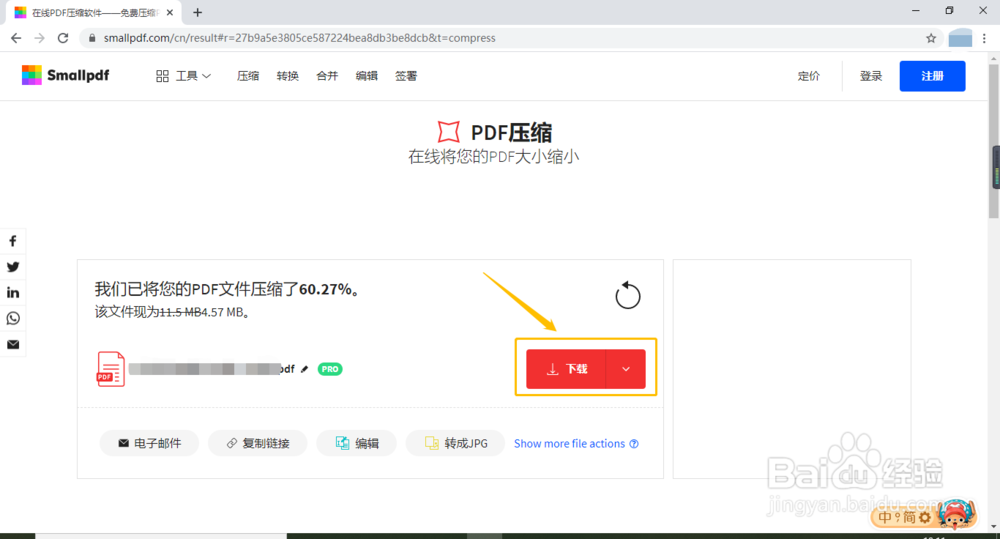Click the 登录 login link
1000x539 pixels.
coord(871,76)
